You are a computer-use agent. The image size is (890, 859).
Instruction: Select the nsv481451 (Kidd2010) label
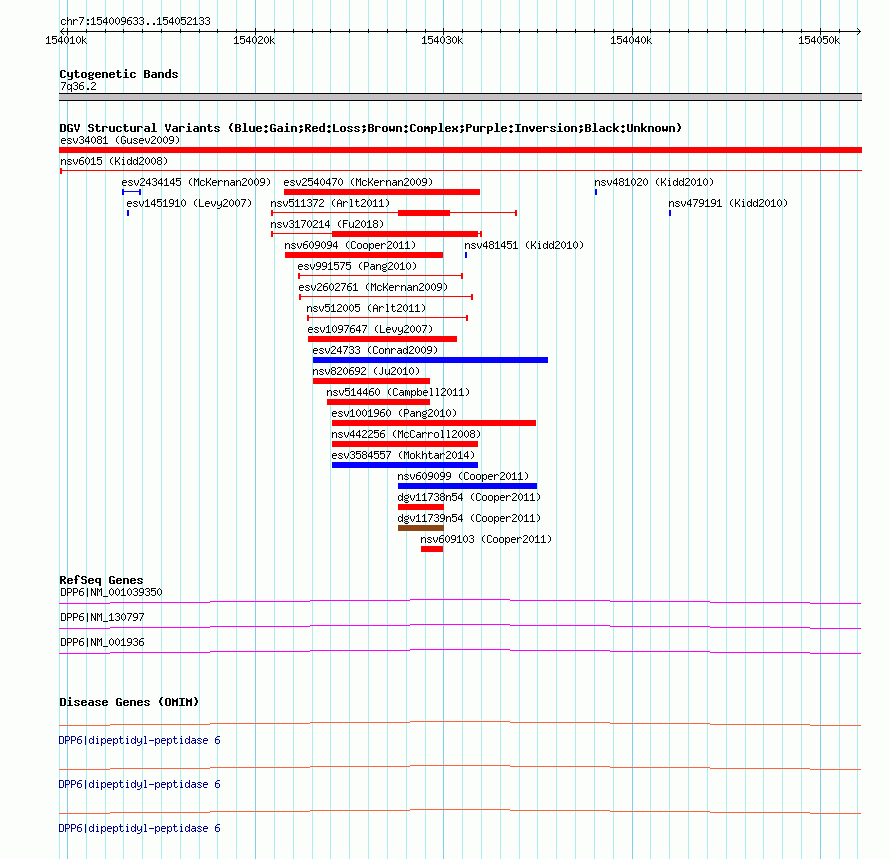coord(524,245)
